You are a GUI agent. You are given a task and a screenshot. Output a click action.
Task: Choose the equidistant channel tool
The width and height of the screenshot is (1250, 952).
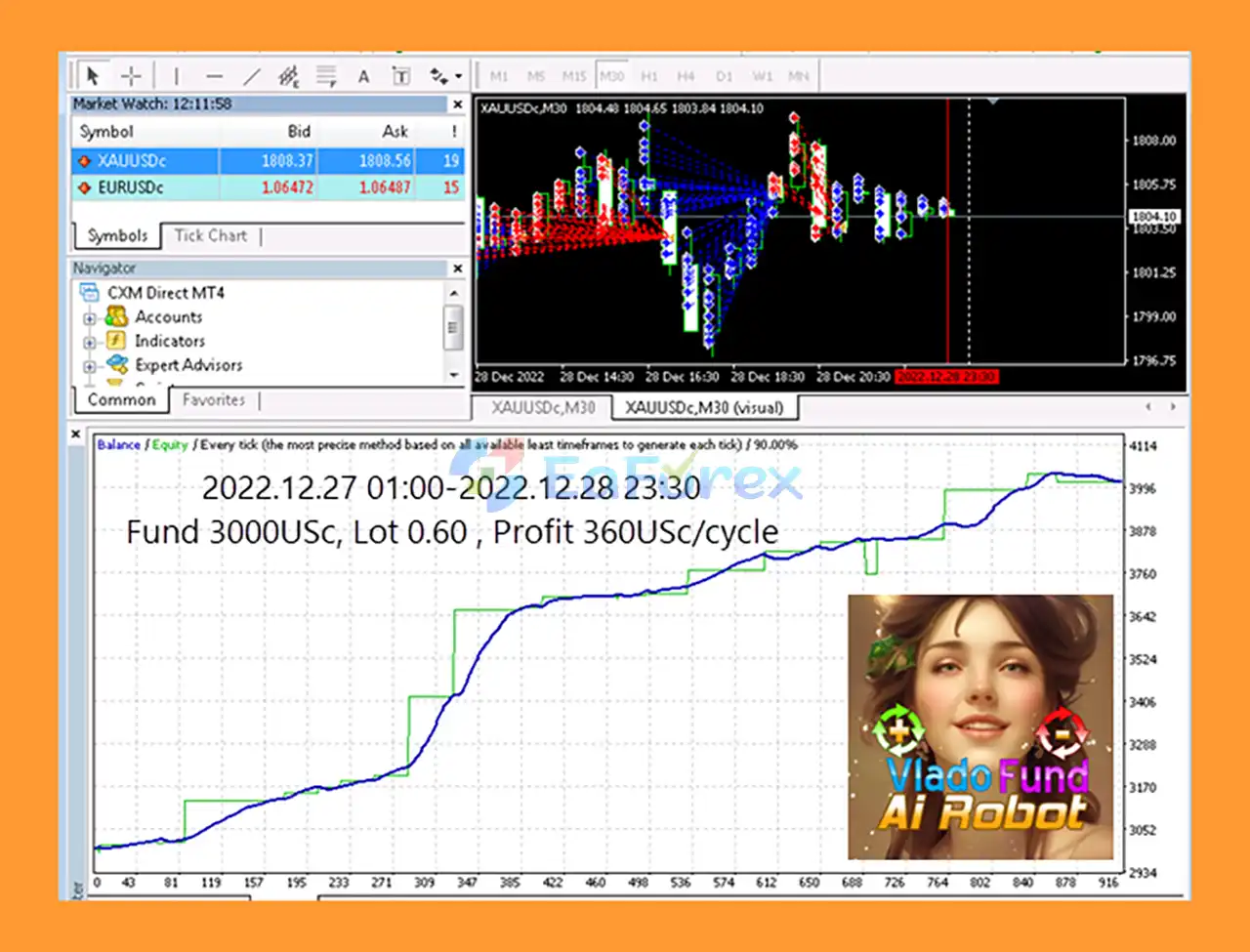(x=288, y=76)
